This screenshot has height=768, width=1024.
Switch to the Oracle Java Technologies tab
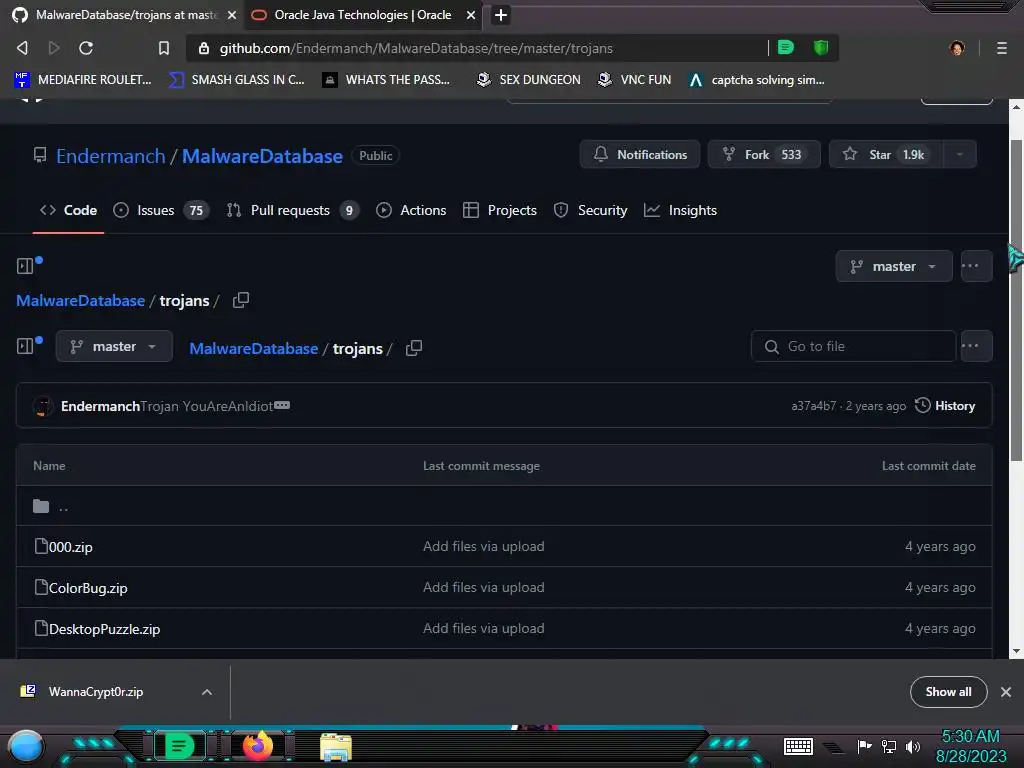click(362, 14)
